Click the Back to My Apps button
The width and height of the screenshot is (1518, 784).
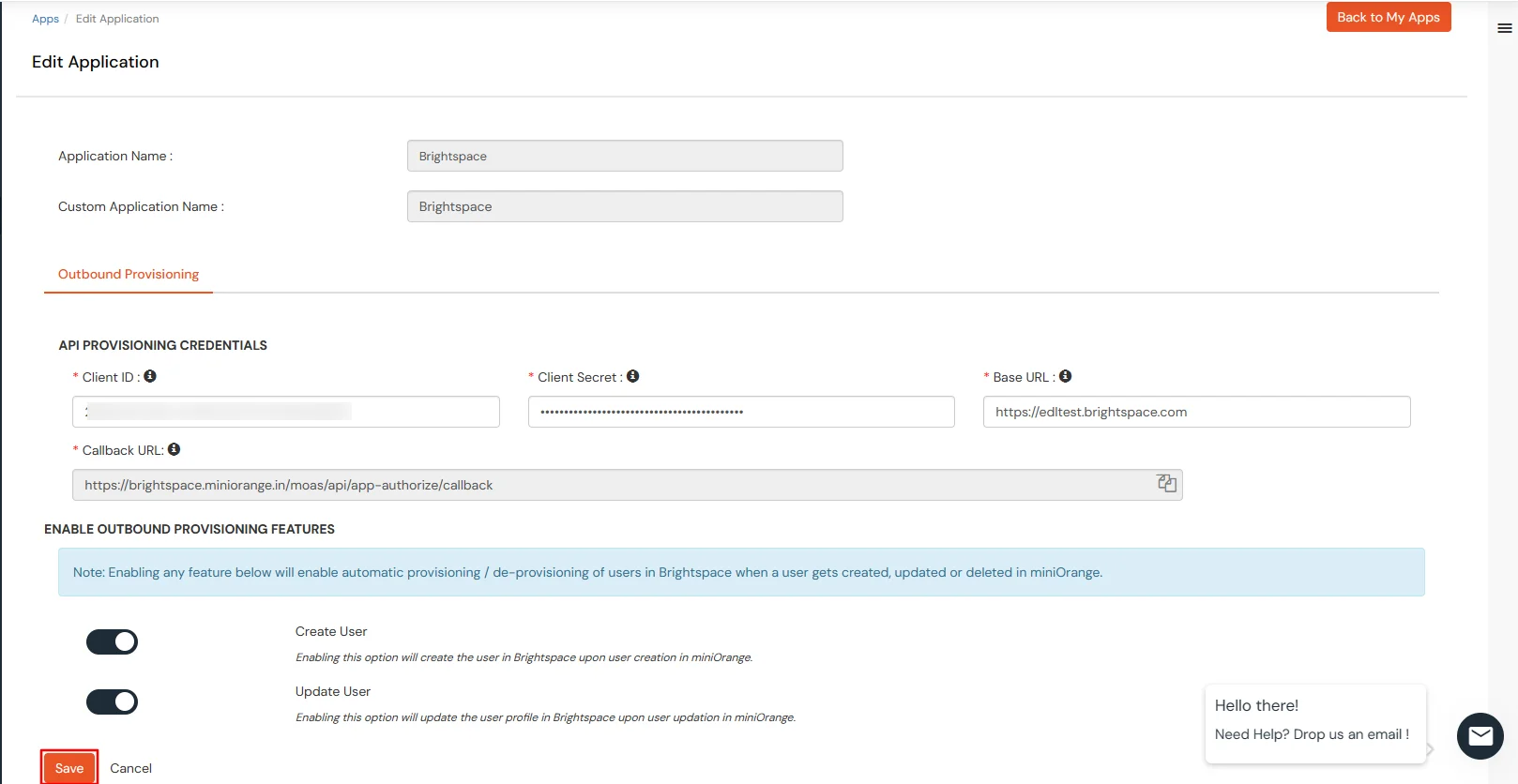tap(1389, 17)
